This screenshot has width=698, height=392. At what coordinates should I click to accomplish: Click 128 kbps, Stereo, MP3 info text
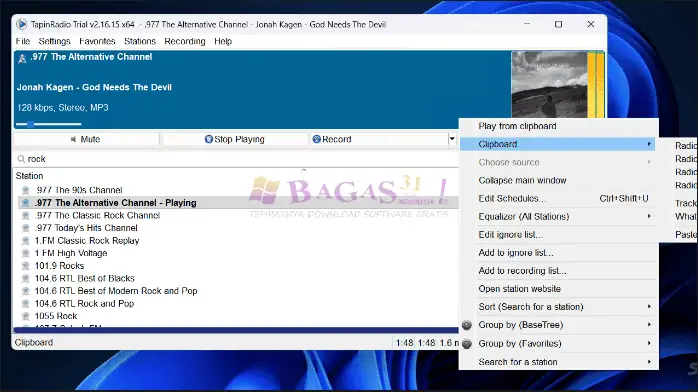63,108
